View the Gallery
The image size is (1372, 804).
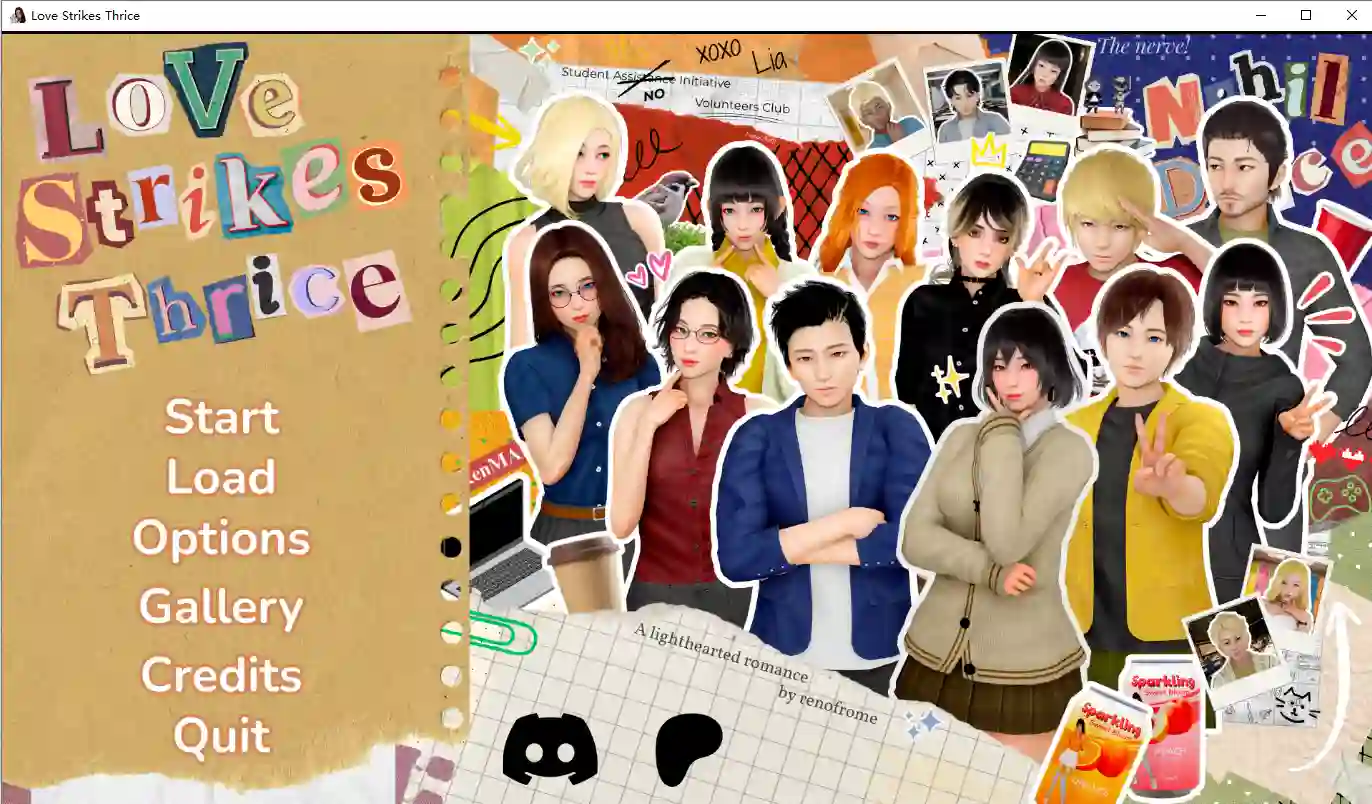(x=220, y=606)
